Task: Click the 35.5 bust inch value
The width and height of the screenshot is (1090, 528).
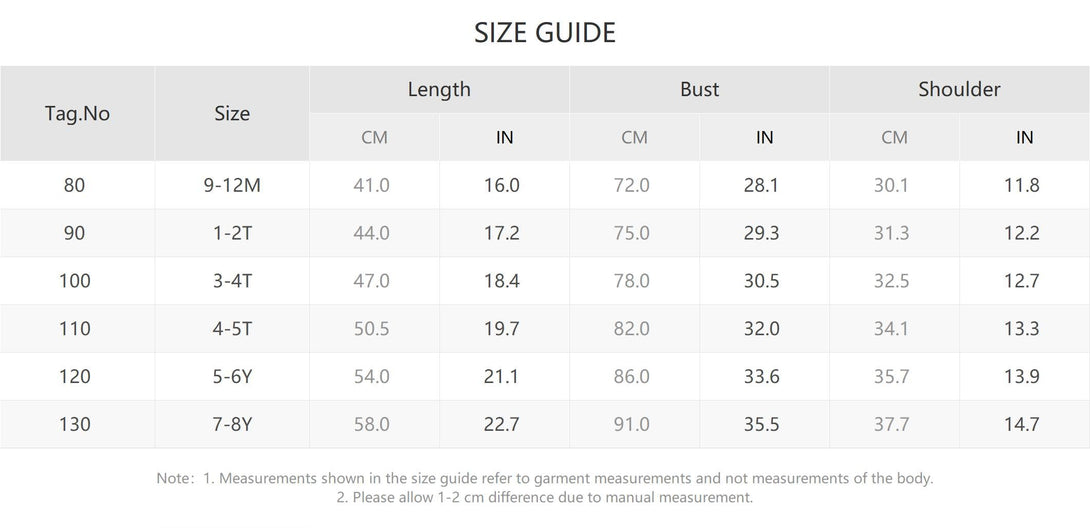Action: point(761,424)
